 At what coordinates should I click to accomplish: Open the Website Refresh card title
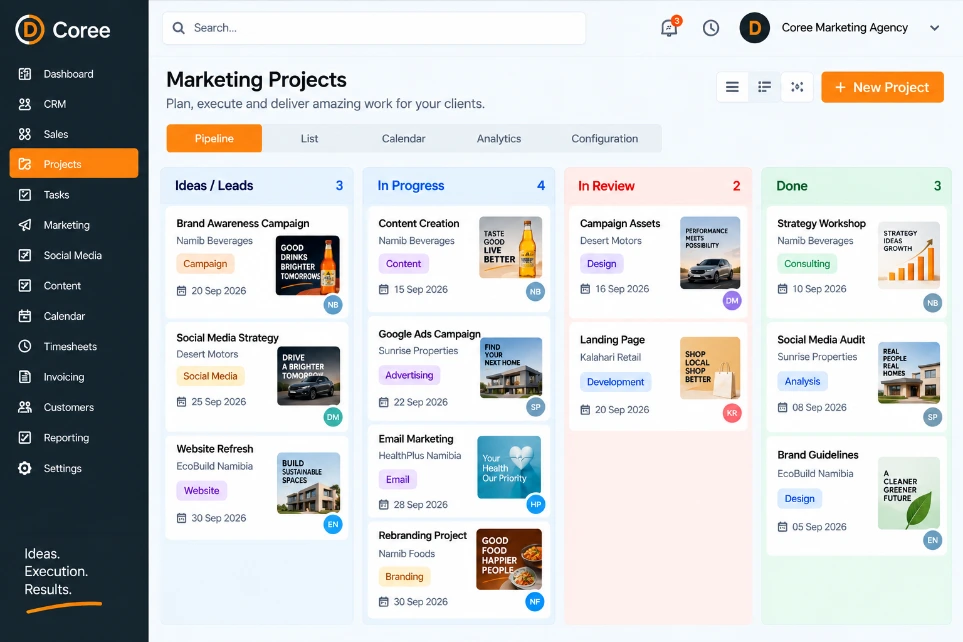click(x=215, y=448)
